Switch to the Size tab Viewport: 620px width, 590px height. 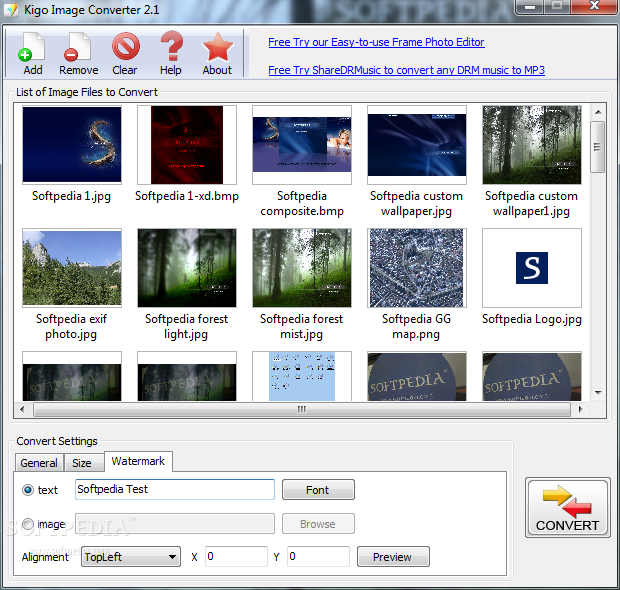click(x=82, y=463)
